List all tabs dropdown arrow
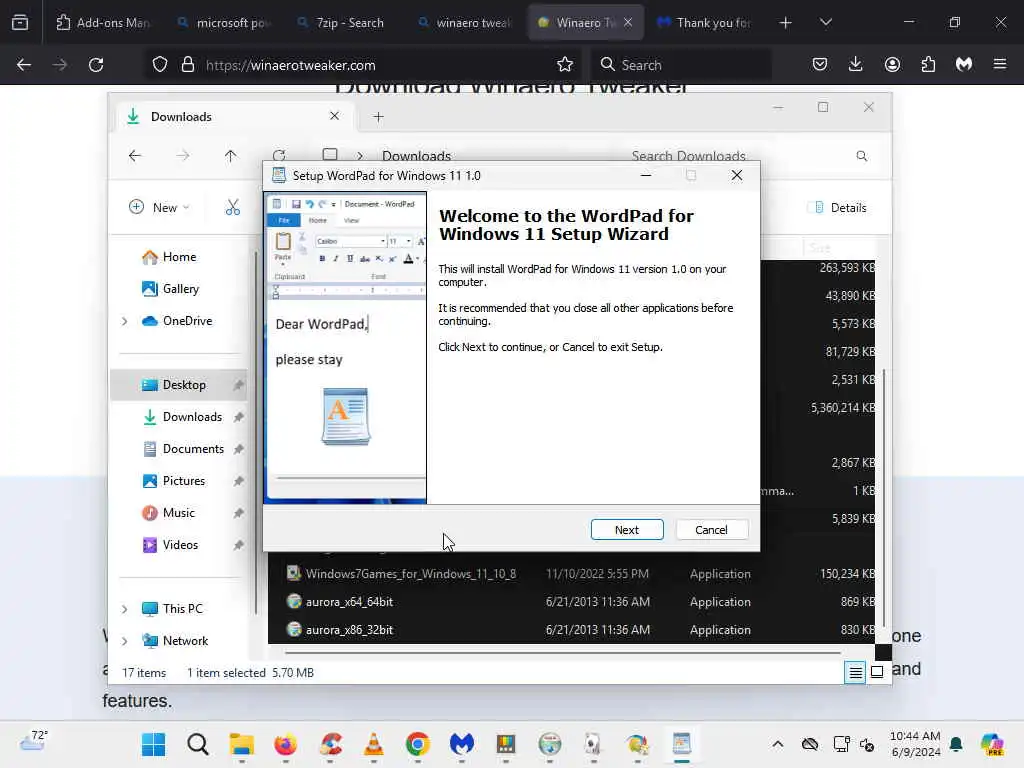 tap(825, 23)
